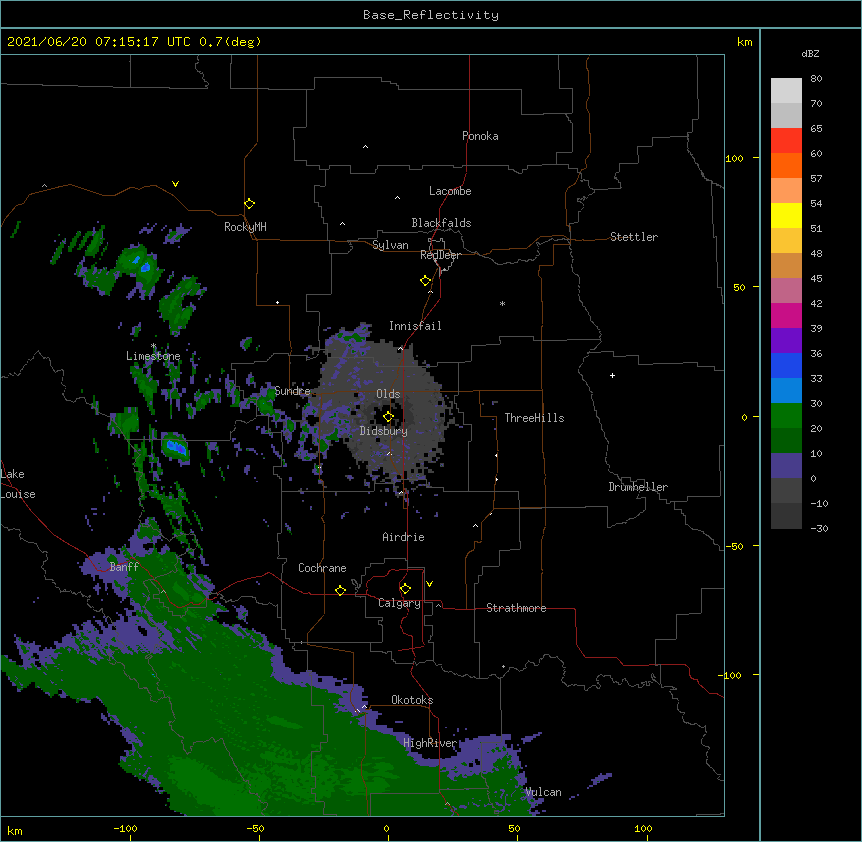Click the Calgary city label

399,603
